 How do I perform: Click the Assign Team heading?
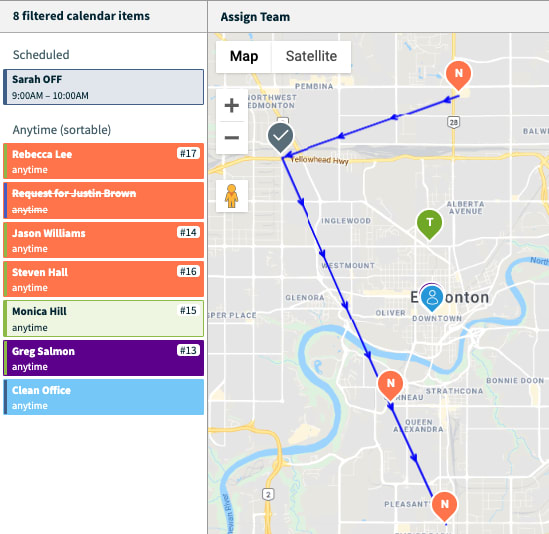point(255,17)
